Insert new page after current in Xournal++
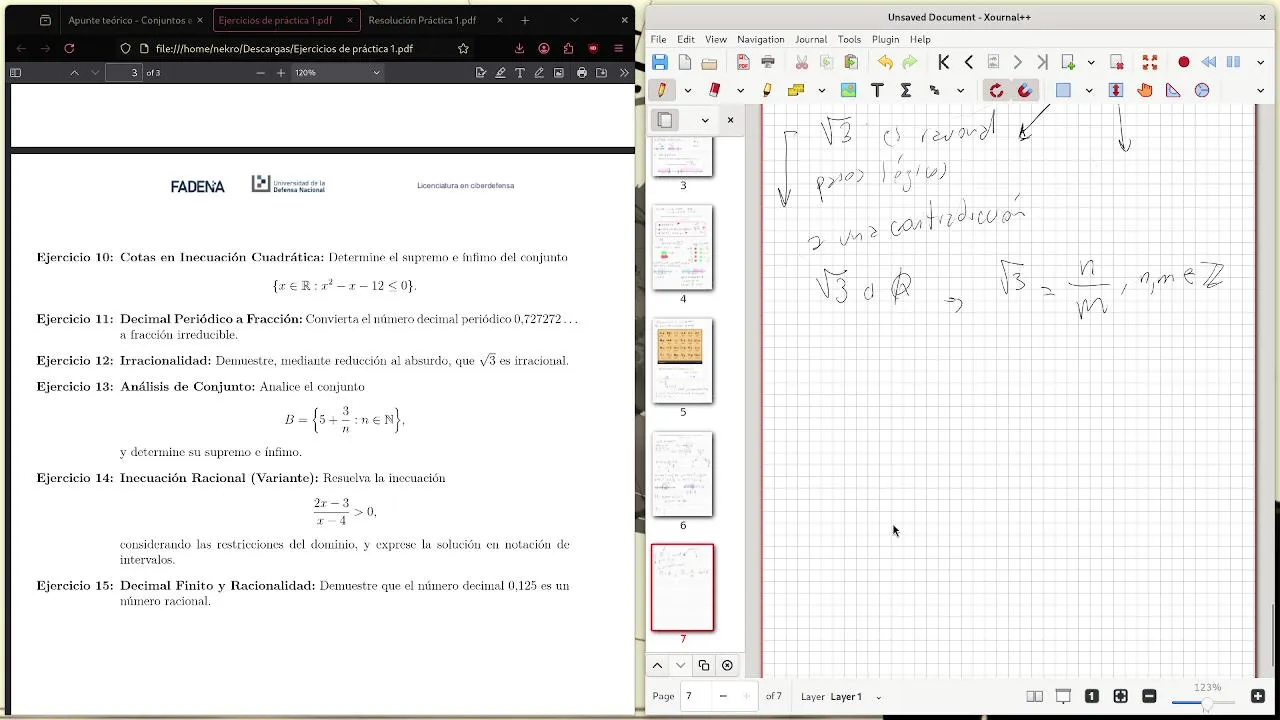Viewport: 1280px width, 720px height. click(1068, 62)
